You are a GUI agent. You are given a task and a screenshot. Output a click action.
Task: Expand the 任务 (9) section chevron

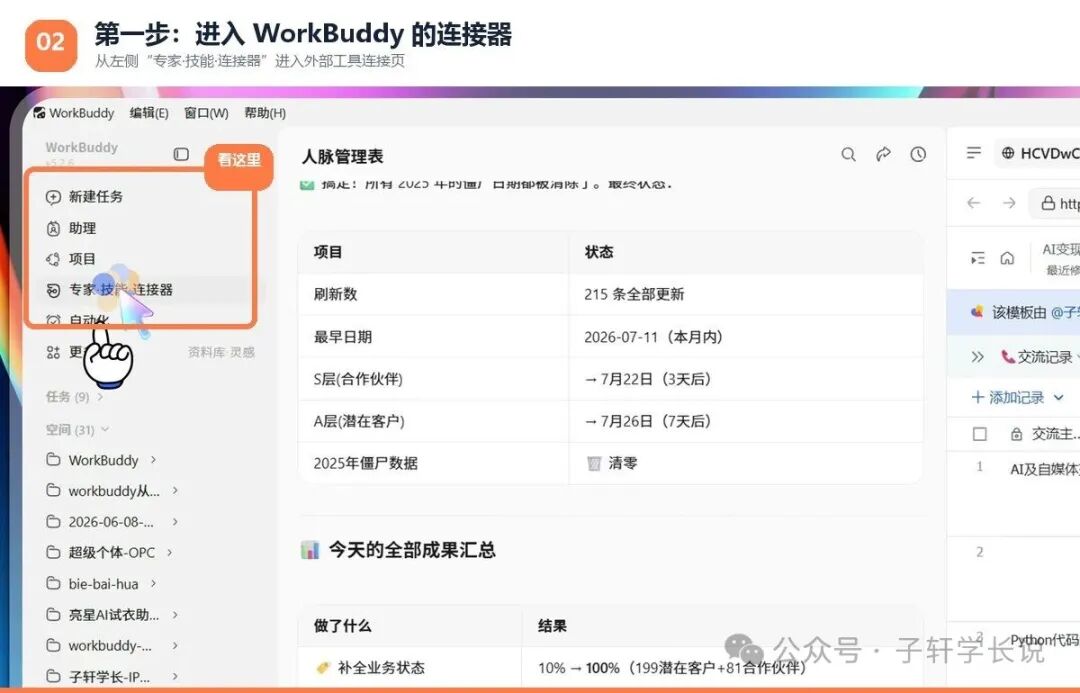pos(100,397)
